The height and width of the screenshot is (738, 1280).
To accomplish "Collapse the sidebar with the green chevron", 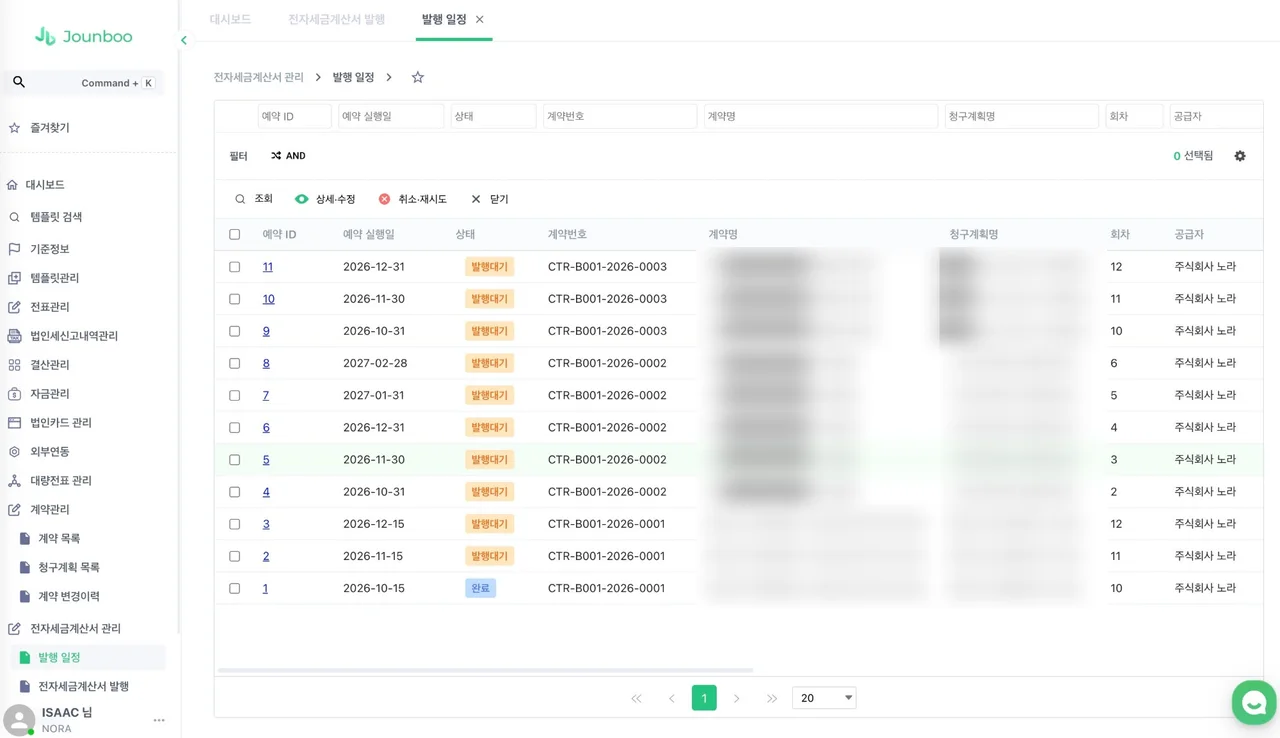I will [x=184, y=41].
